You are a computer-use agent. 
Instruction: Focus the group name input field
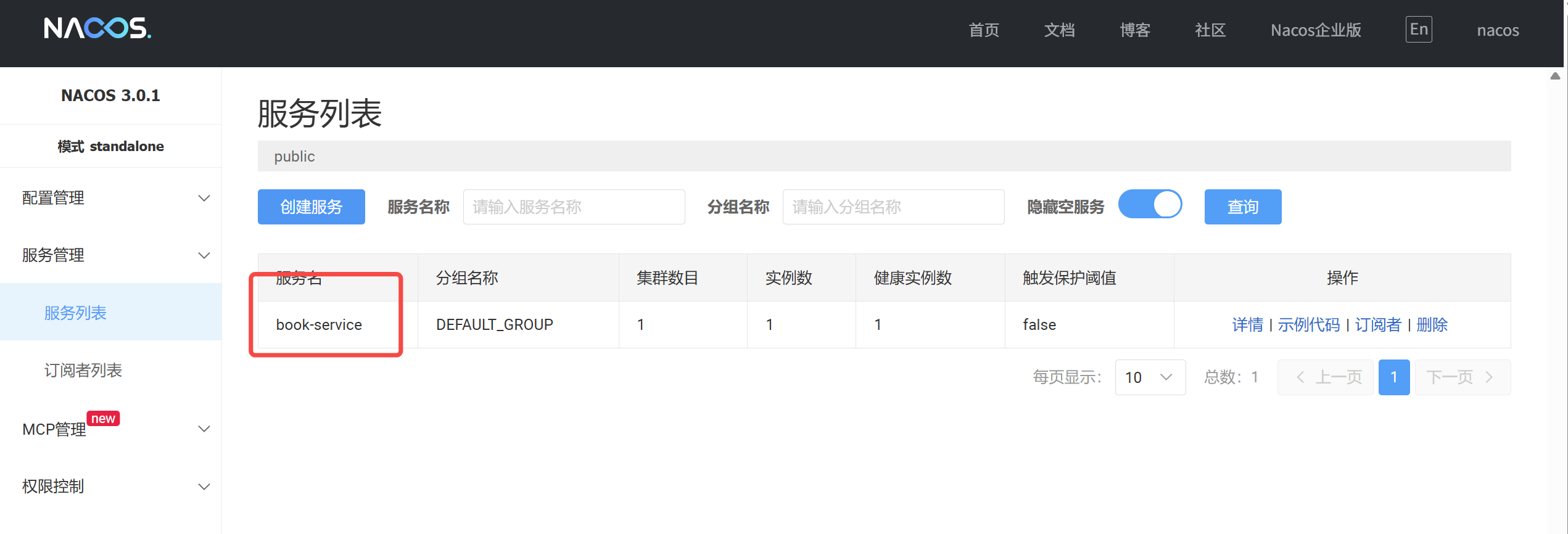pyautogui.click(x=893, y=207)
